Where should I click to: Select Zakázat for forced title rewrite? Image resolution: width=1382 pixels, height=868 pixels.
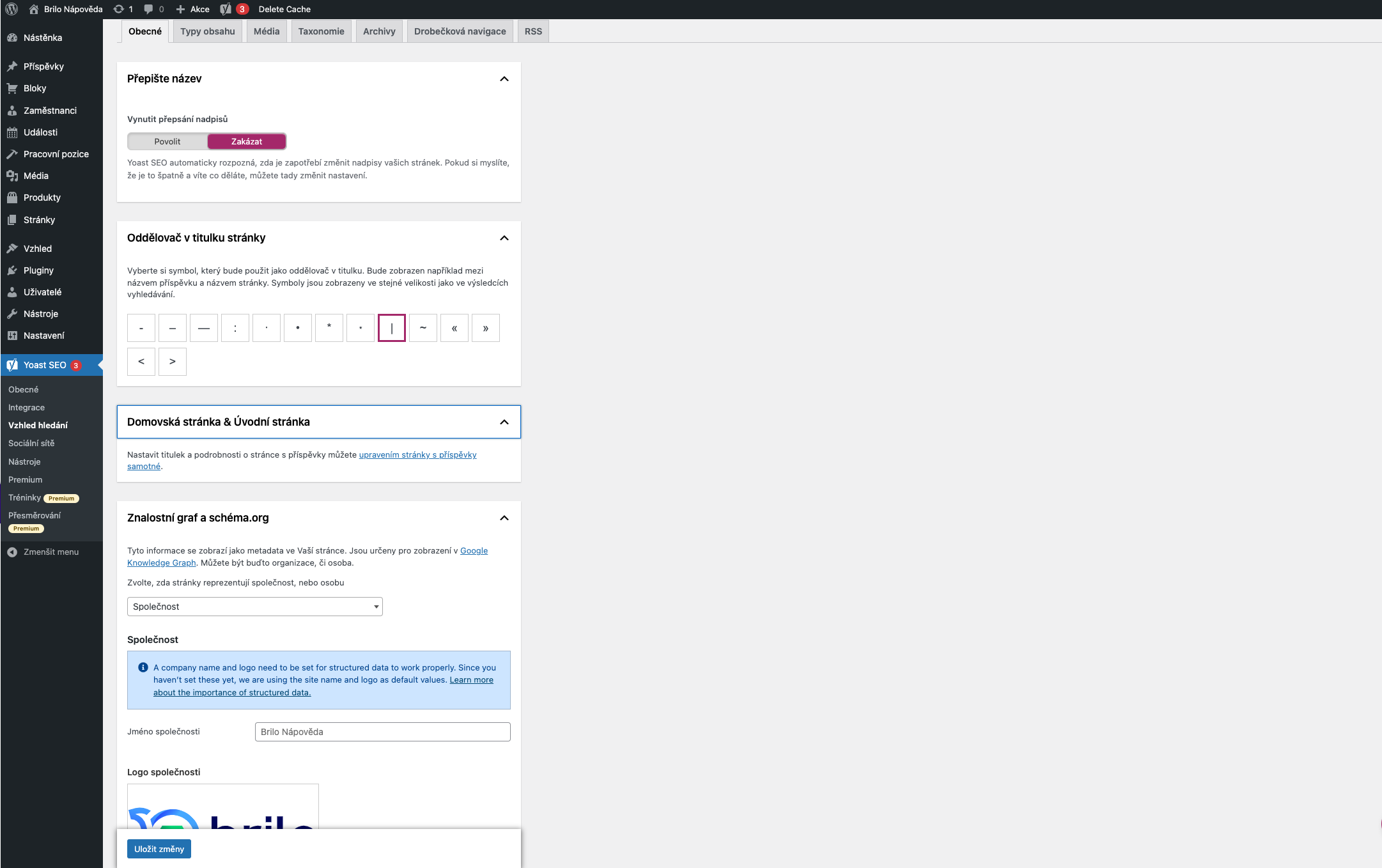(x=247, y=141)
